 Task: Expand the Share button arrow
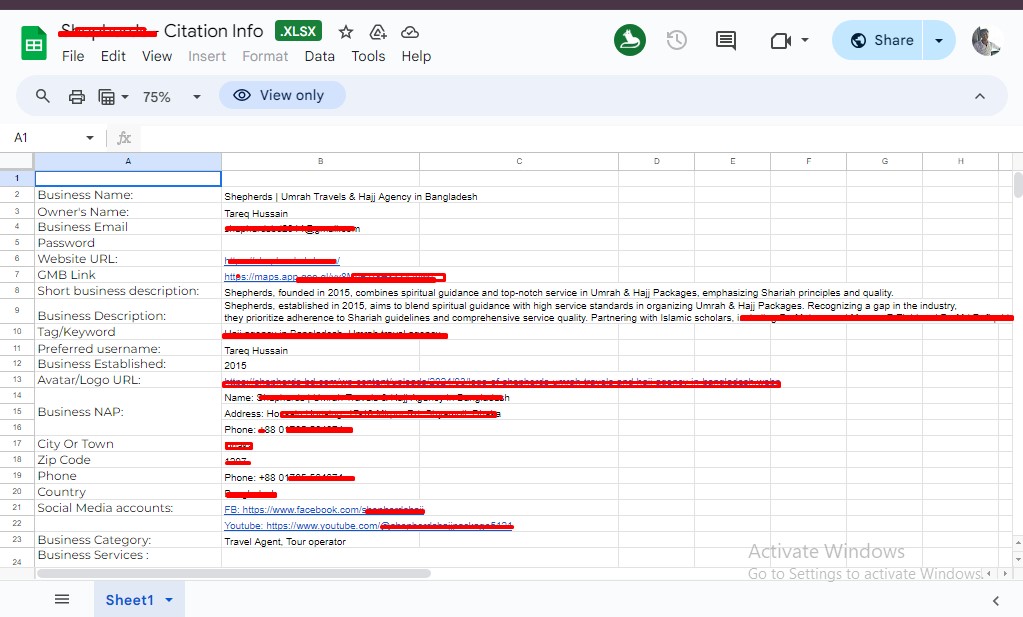pyautogui.click(x=938, y=40)
